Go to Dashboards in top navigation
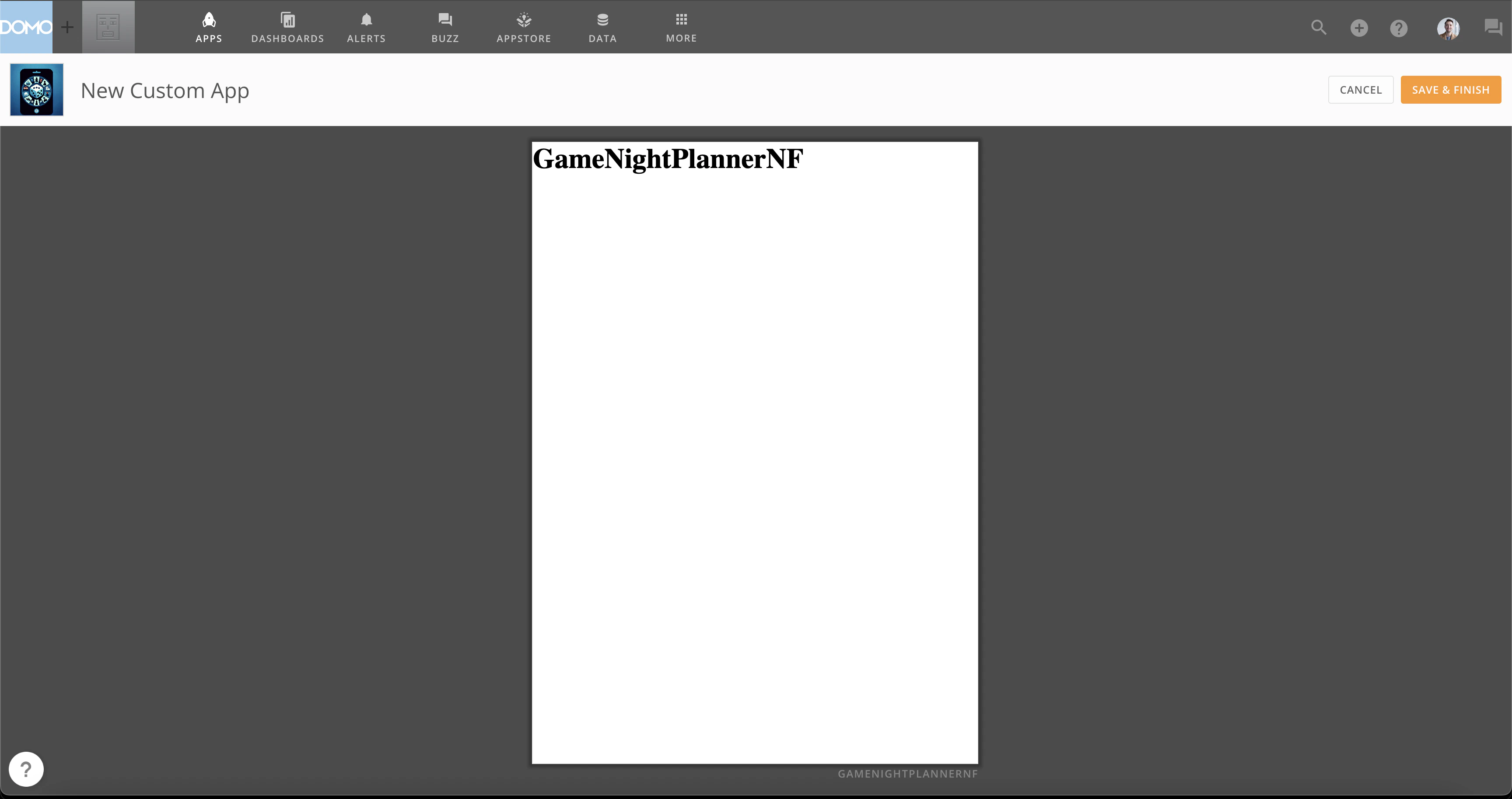Screen dimensions: 1512x799 (x=287, y=28)
